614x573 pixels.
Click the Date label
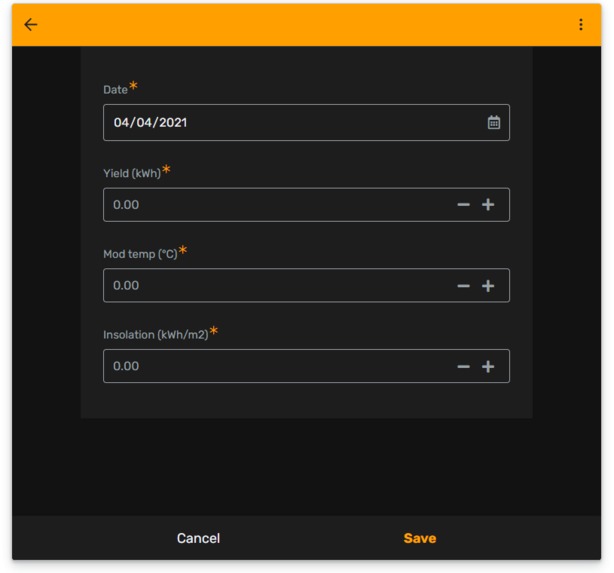pos(116,90)
